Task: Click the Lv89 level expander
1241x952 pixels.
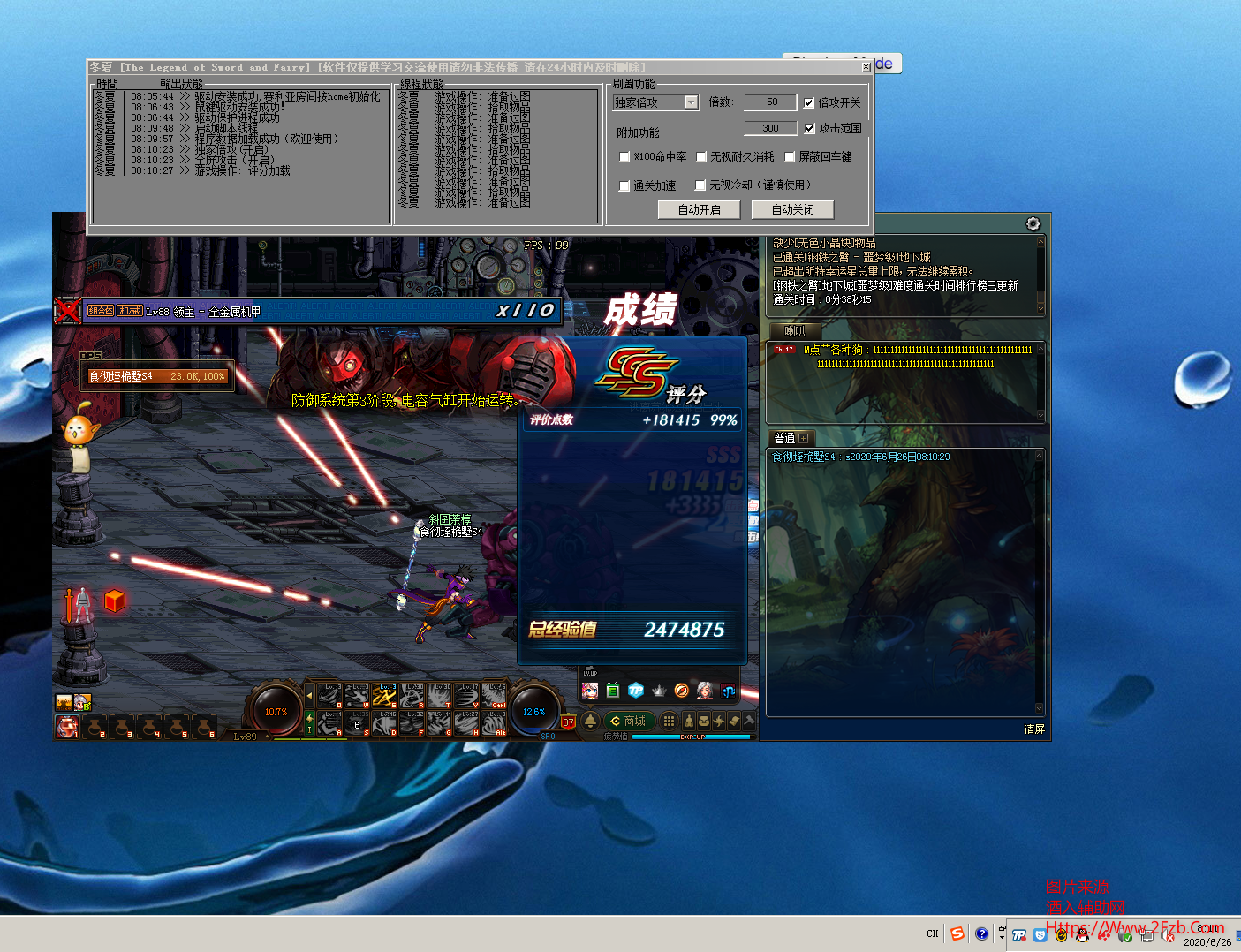Action: pyautogui.click(x=267, y=736)
